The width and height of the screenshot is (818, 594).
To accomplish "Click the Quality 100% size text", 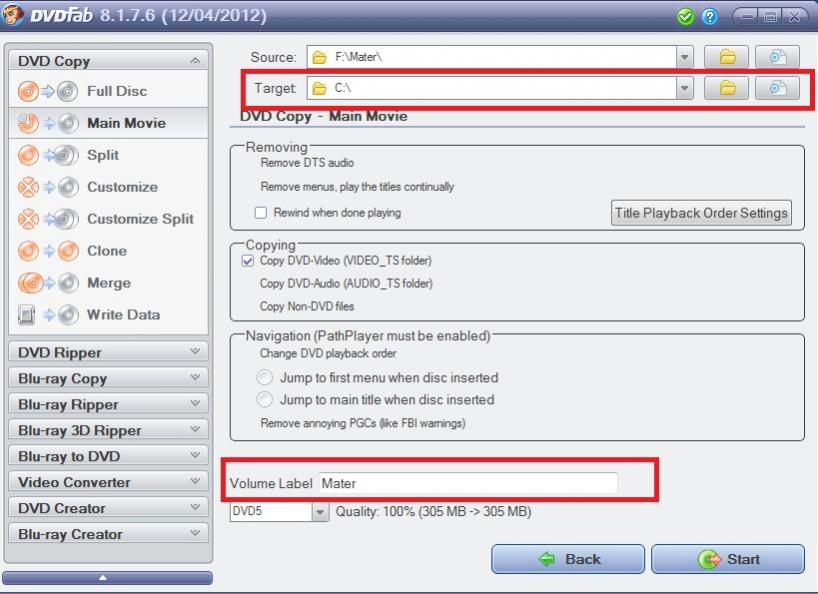I will pyautogui.click(x=434, y=512).
